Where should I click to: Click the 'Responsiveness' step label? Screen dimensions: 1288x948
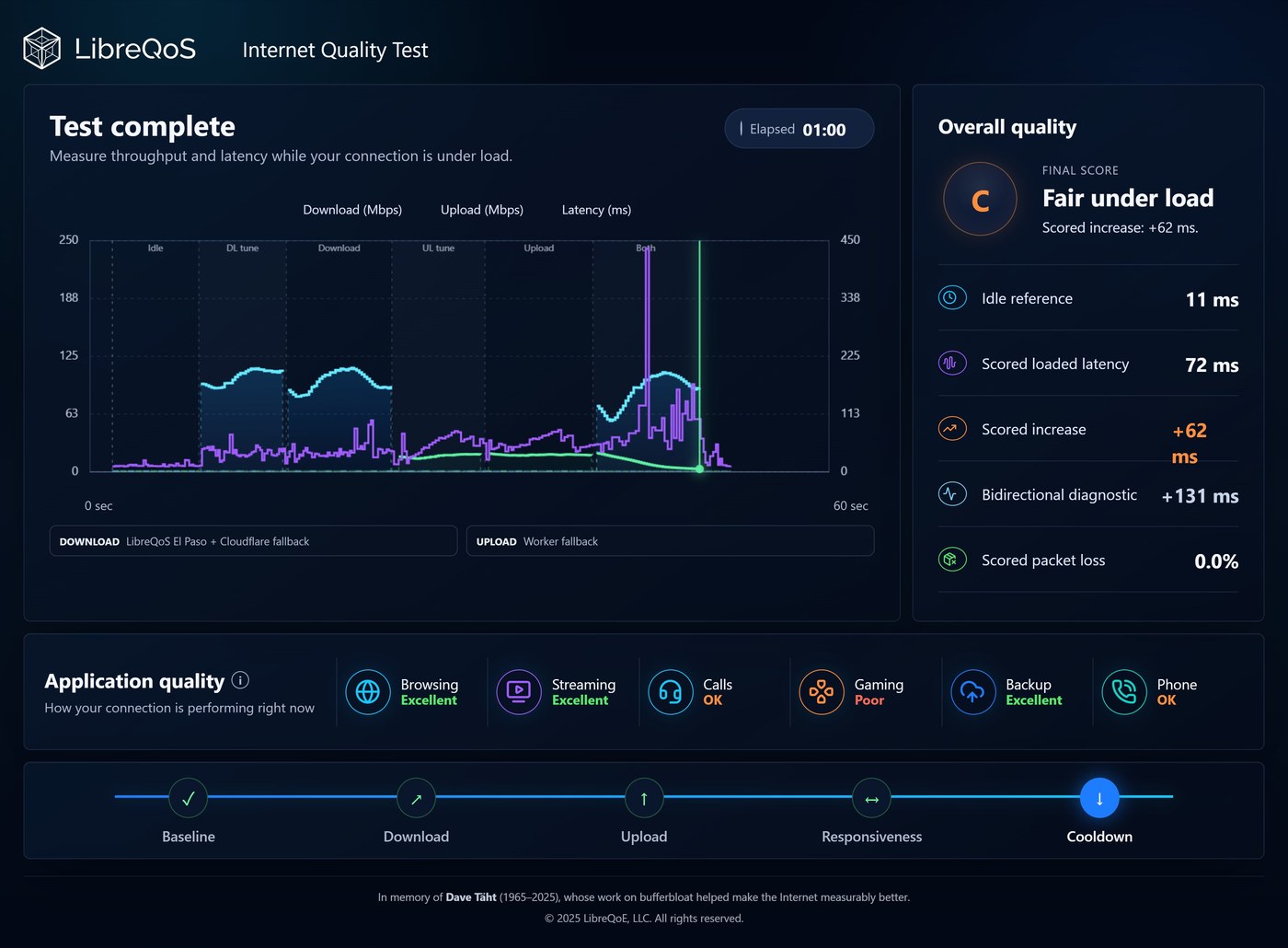[871, 837]
